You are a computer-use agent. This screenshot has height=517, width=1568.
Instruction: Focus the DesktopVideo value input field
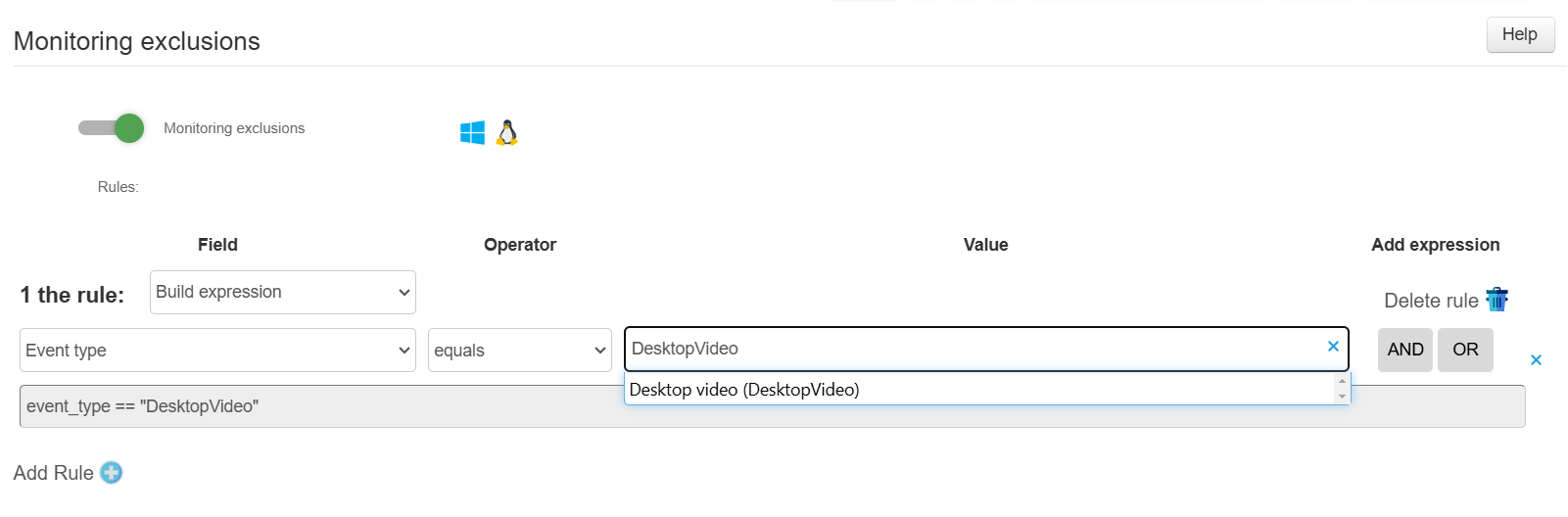970,349
